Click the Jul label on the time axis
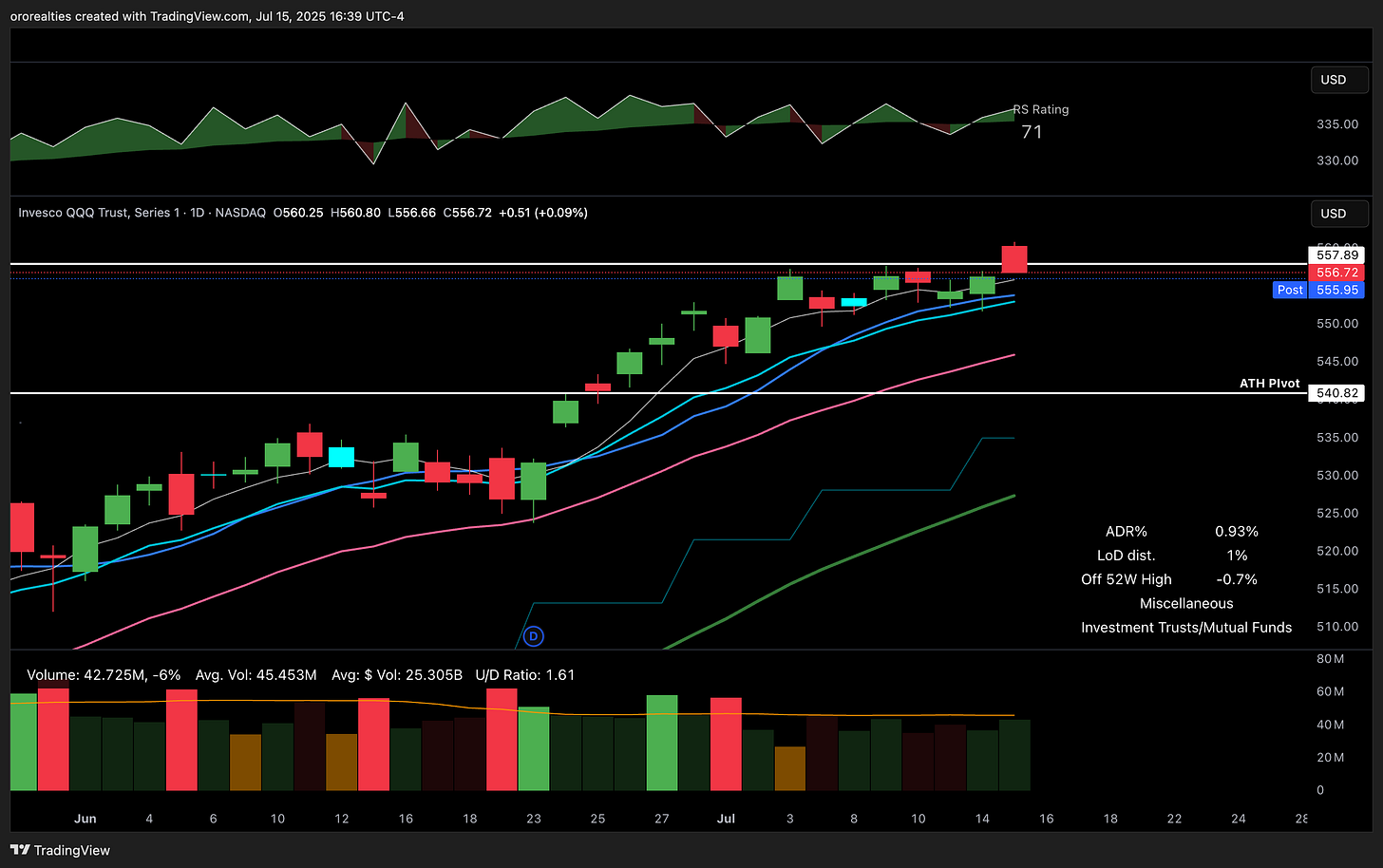This screenshot has height=868, width=1383. coord(726,819)
